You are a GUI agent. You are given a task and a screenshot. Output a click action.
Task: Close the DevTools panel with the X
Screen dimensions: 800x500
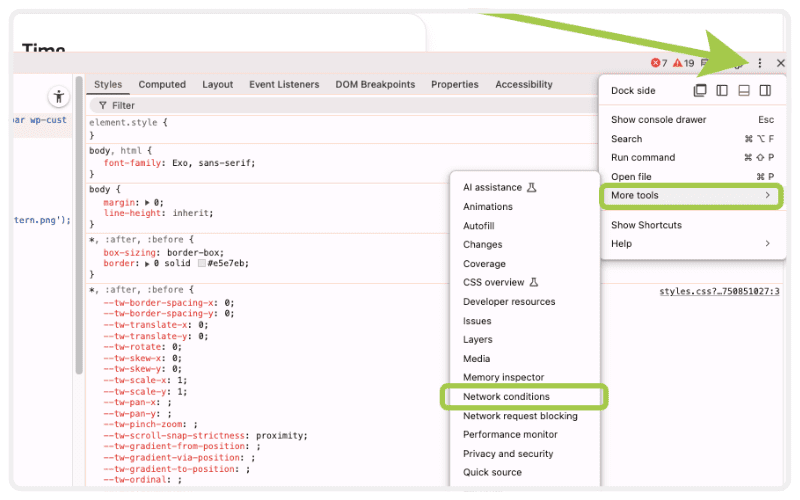click(x=780, y=63)
